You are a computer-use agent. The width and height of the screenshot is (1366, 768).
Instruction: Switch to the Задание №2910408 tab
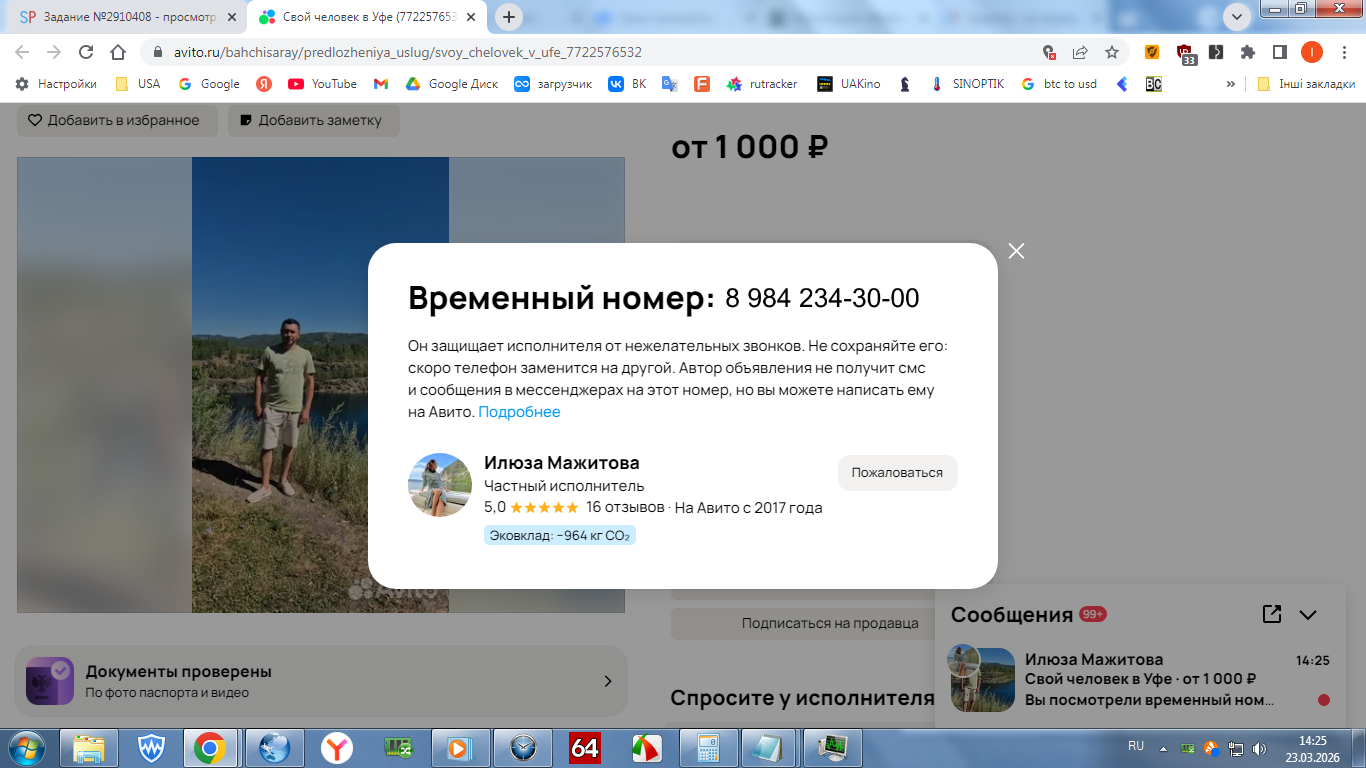[x=119, y=17]
